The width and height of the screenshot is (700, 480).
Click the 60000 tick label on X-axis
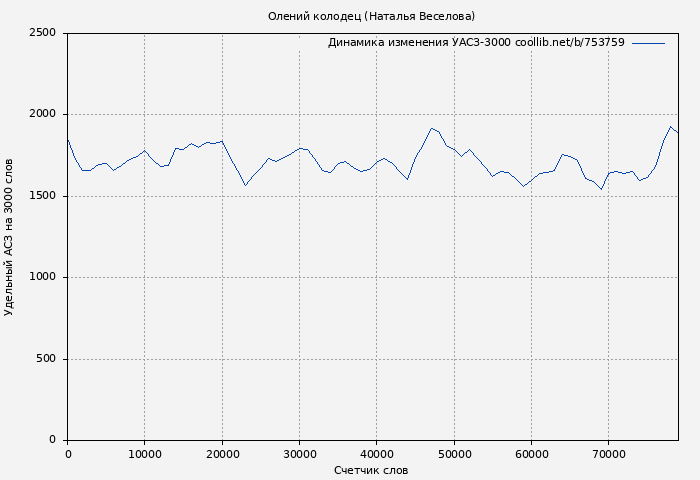tap(531, 454)
